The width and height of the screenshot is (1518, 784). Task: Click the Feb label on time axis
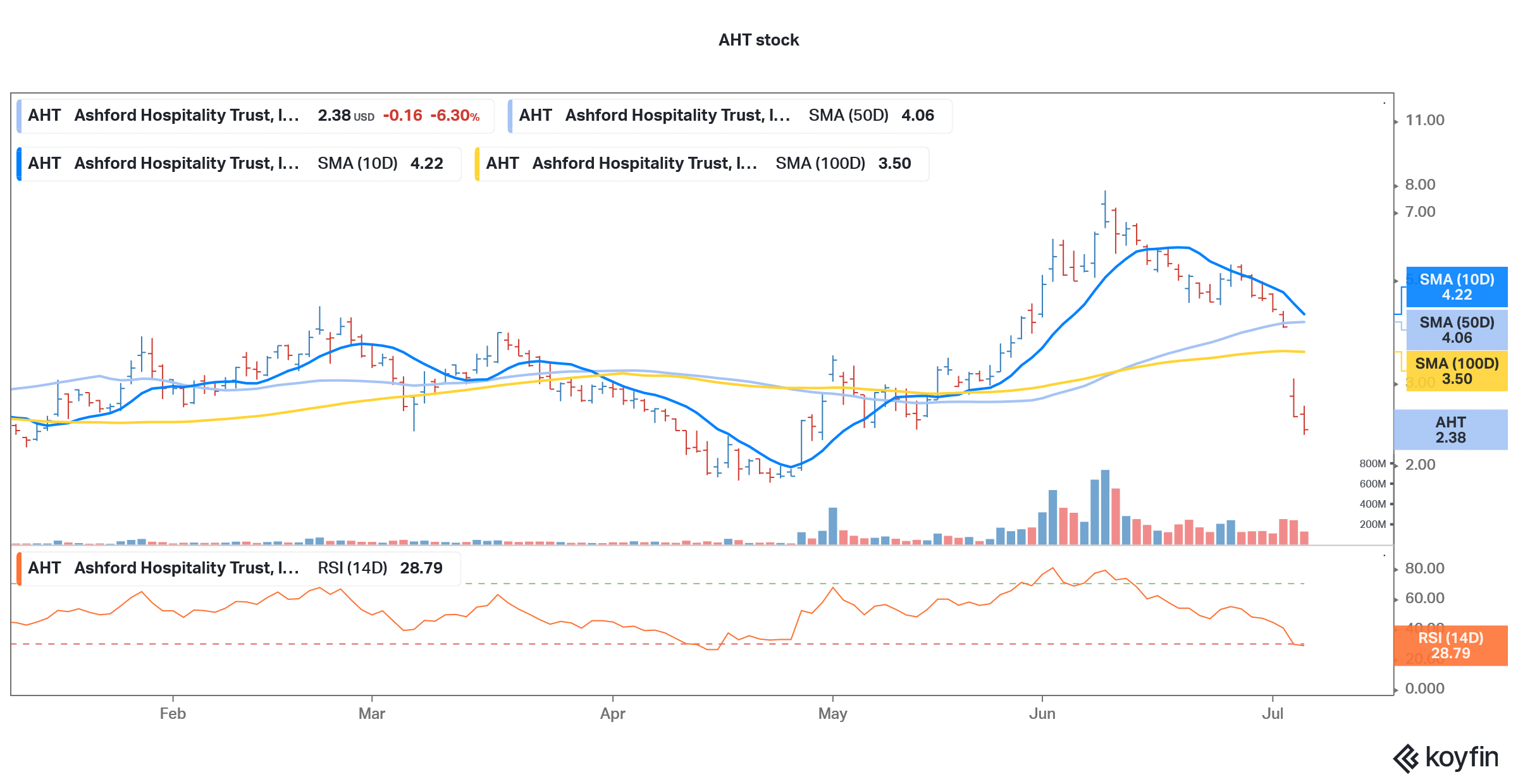pyautogui.click(x=173, y=714)
